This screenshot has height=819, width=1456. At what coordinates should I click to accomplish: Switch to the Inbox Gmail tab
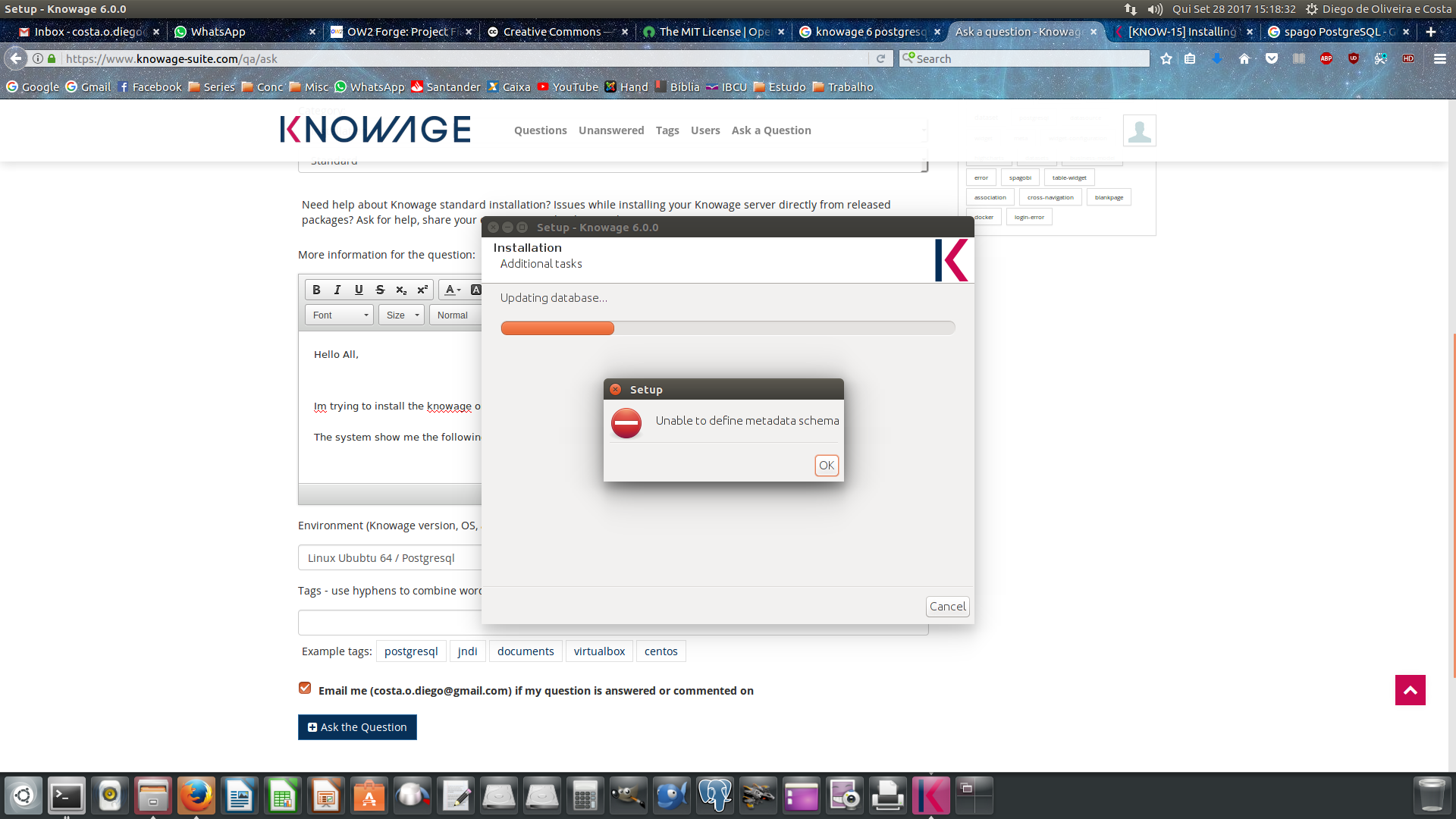[x=89, y=32]
